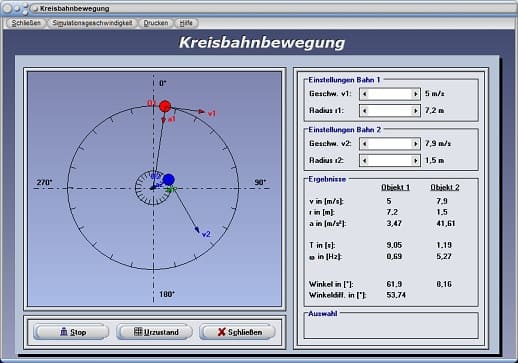Viewport: 518px width, 363px height.
Task: Click the 0° label on the diagram
Action: 163,83
